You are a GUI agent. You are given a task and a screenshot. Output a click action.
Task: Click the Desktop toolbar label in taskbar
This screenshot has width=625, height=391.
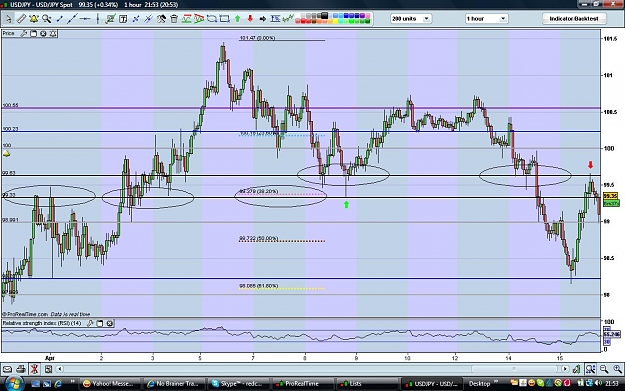coord(479,383)
